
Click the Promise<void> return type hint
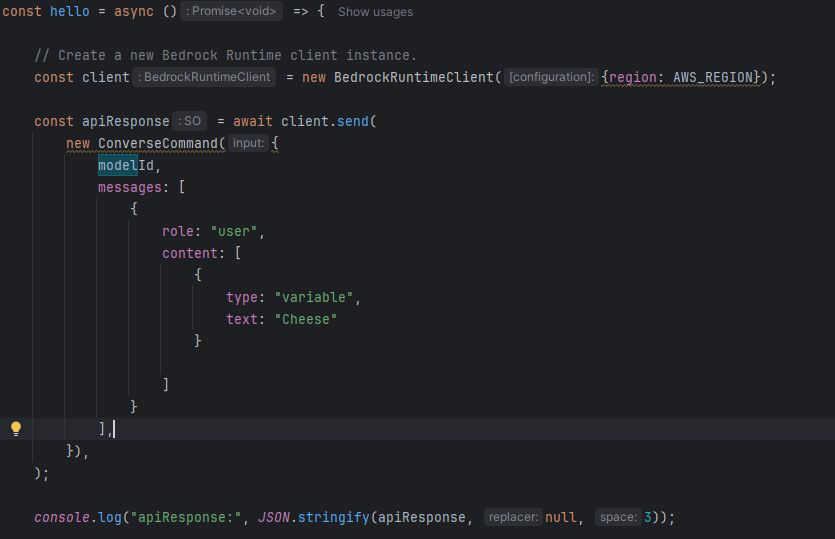(x=231, y=11)
